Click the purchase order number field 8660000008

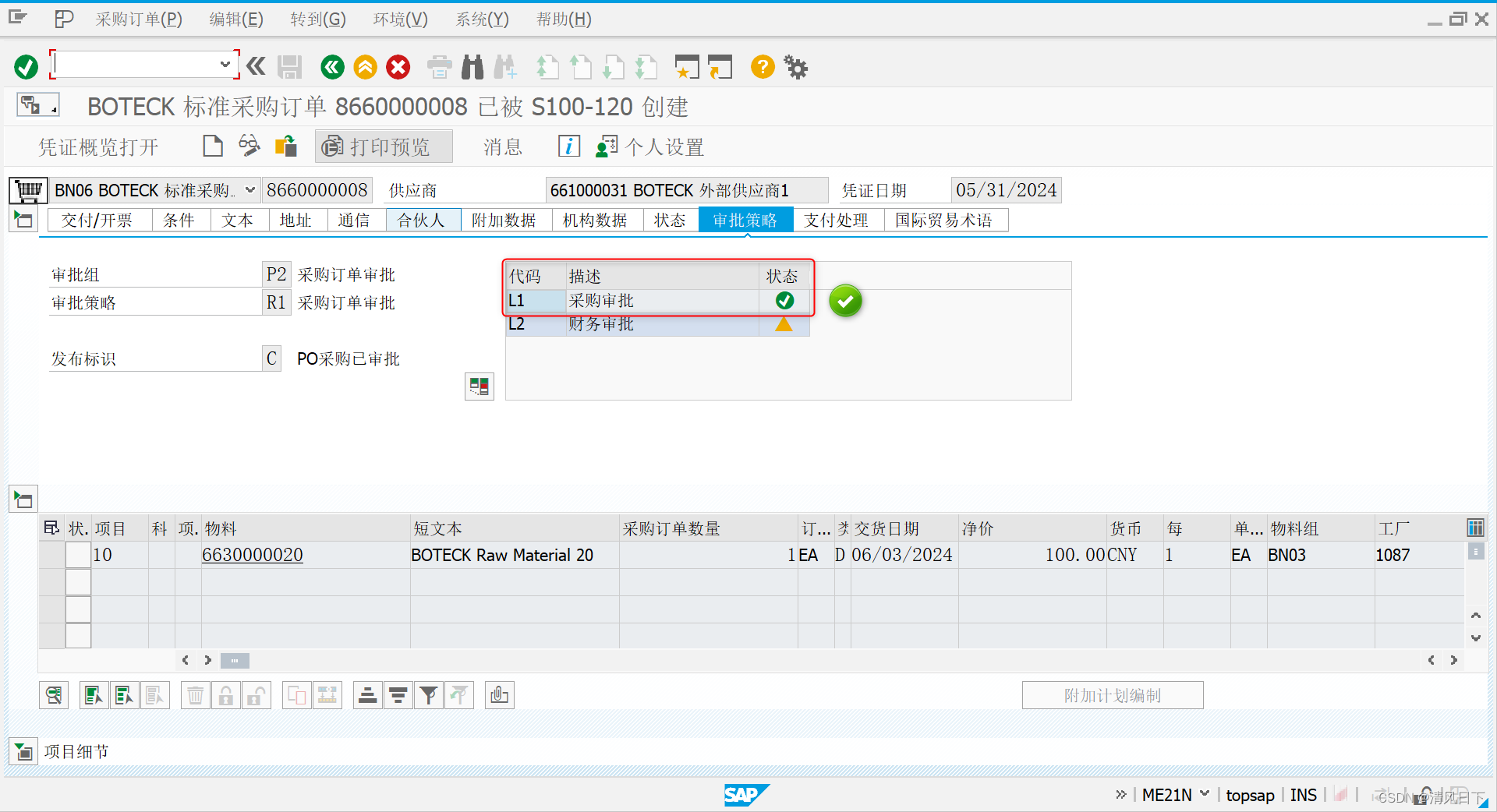[317, 190]
